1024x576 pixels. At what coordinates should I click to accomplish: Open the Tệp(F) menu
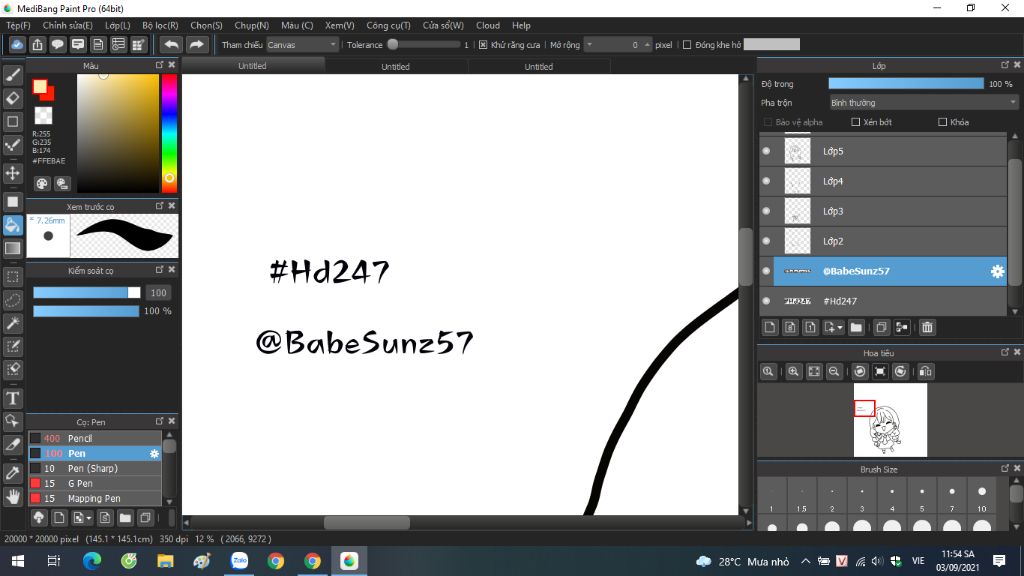click(18, 25)
